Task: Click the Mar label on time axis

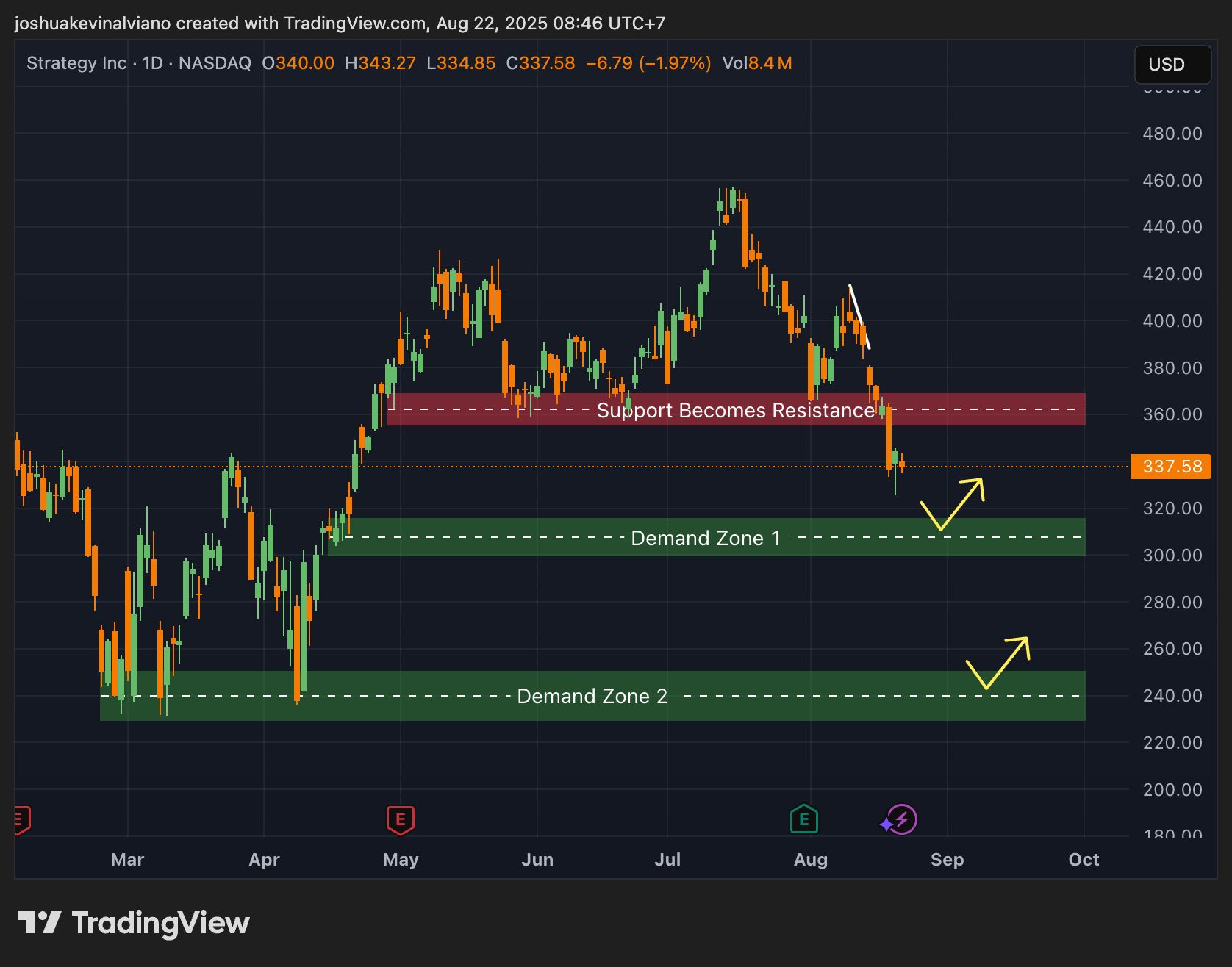Action: tap(127, 860)
